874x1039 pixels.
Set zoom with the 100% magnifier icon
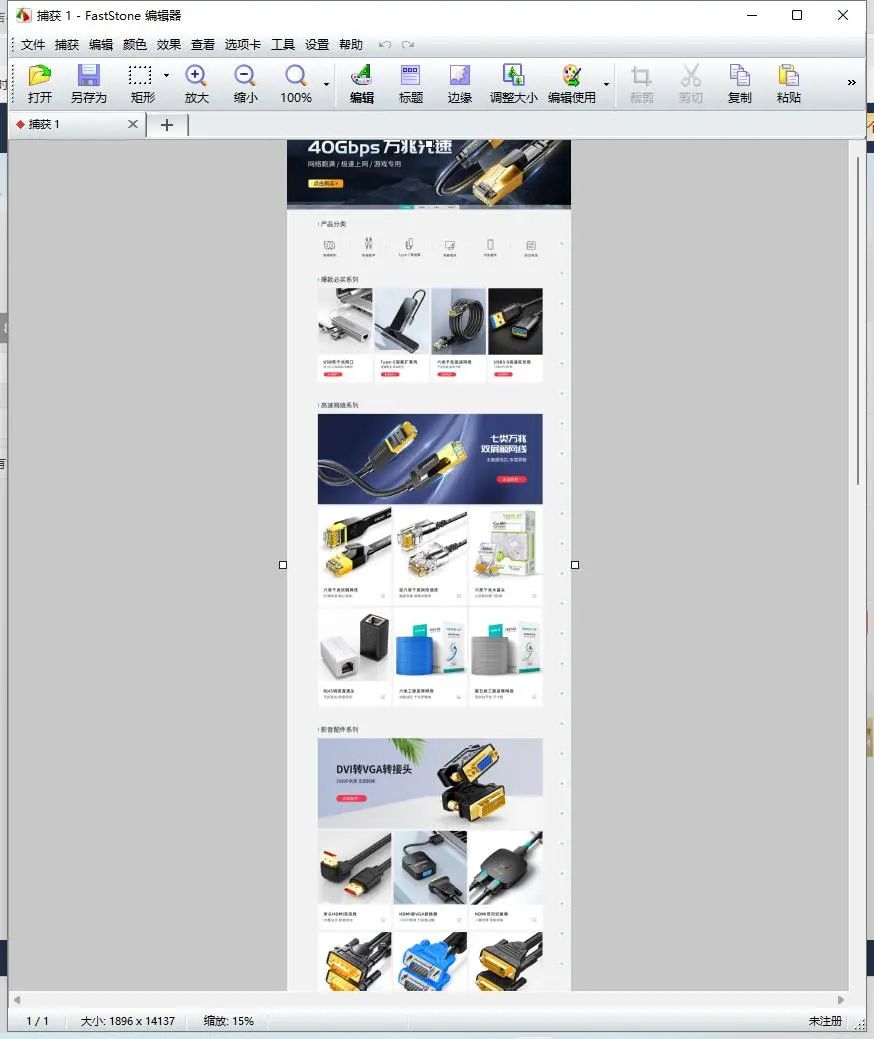pyautogui.click(x=296, y=76)
